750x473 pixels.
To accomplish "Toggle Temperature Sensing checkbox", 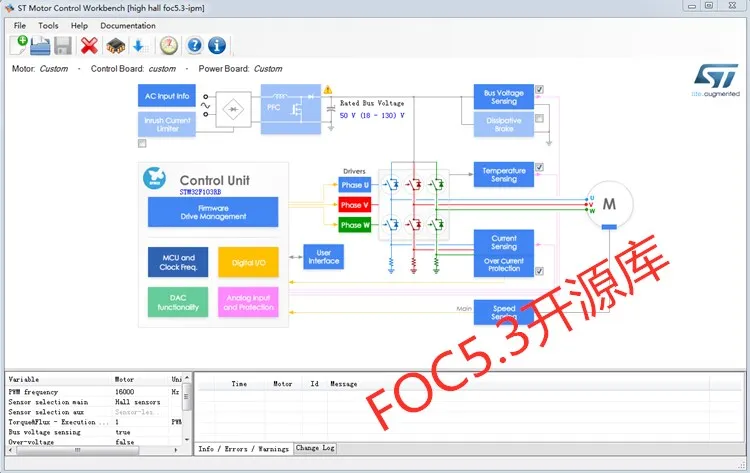I will (x=540, y=167).
